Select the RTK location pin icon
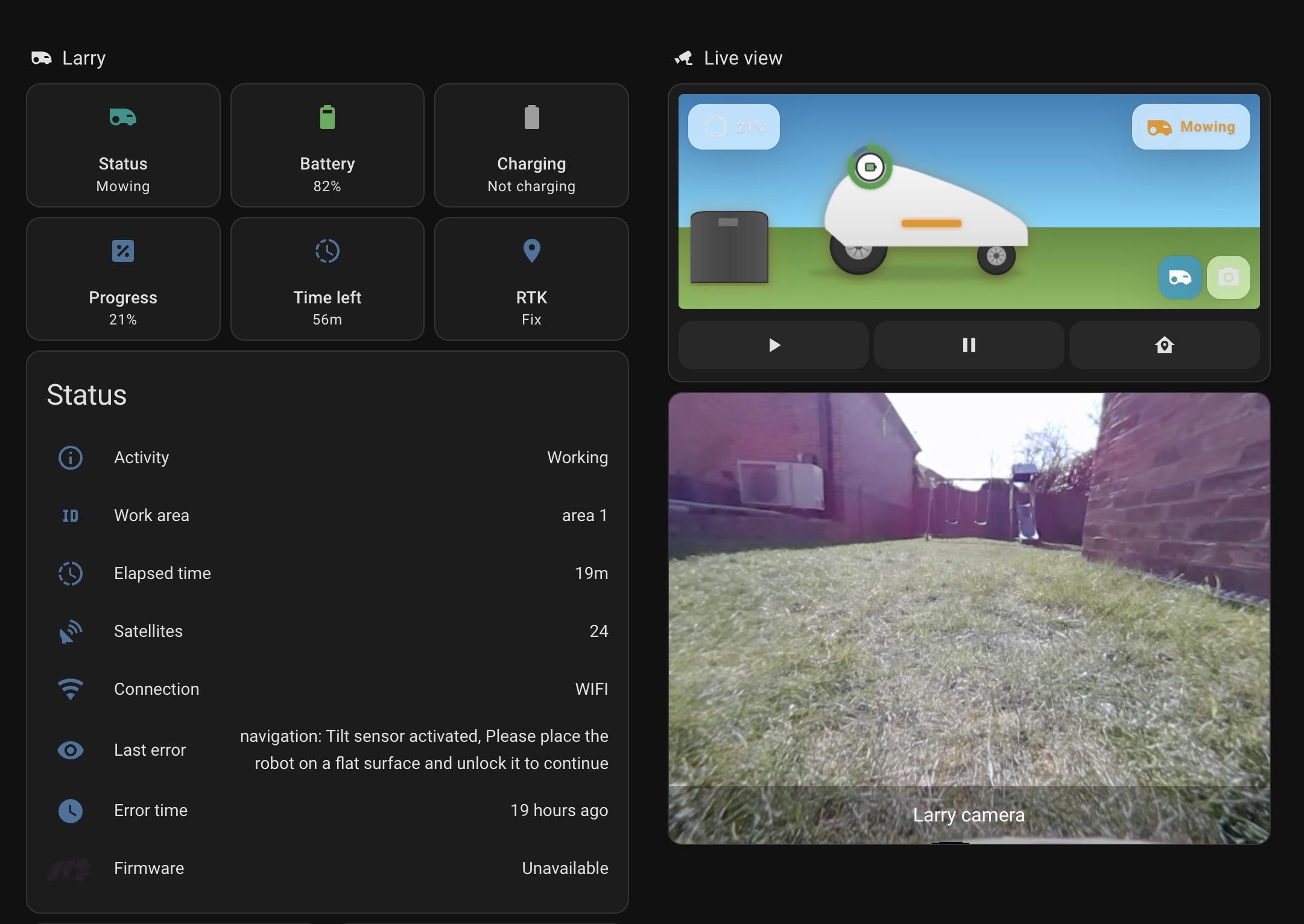Viewport: 1304px width, 924px height. (x=531, y=251)
